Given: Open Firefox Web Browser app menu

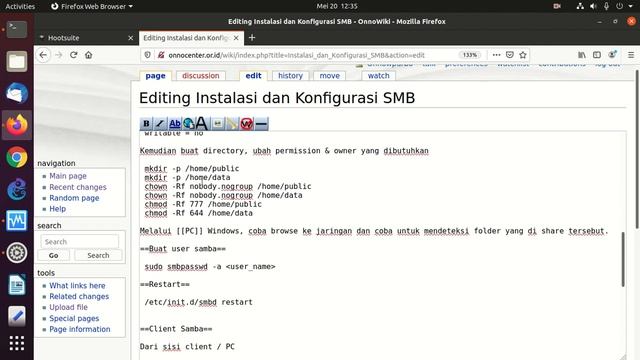Looking at the screenshot, I should (92, 6).
